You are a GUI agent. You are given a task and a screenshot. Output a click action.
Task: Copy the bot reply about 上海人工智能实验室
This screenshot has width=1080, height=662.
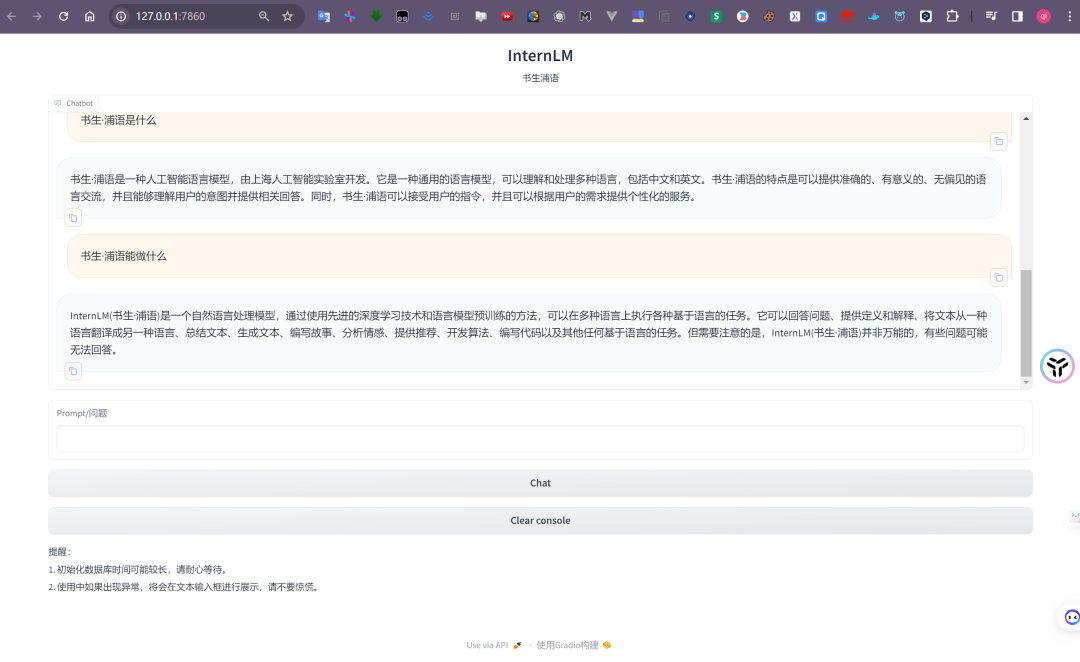point(73,218)
